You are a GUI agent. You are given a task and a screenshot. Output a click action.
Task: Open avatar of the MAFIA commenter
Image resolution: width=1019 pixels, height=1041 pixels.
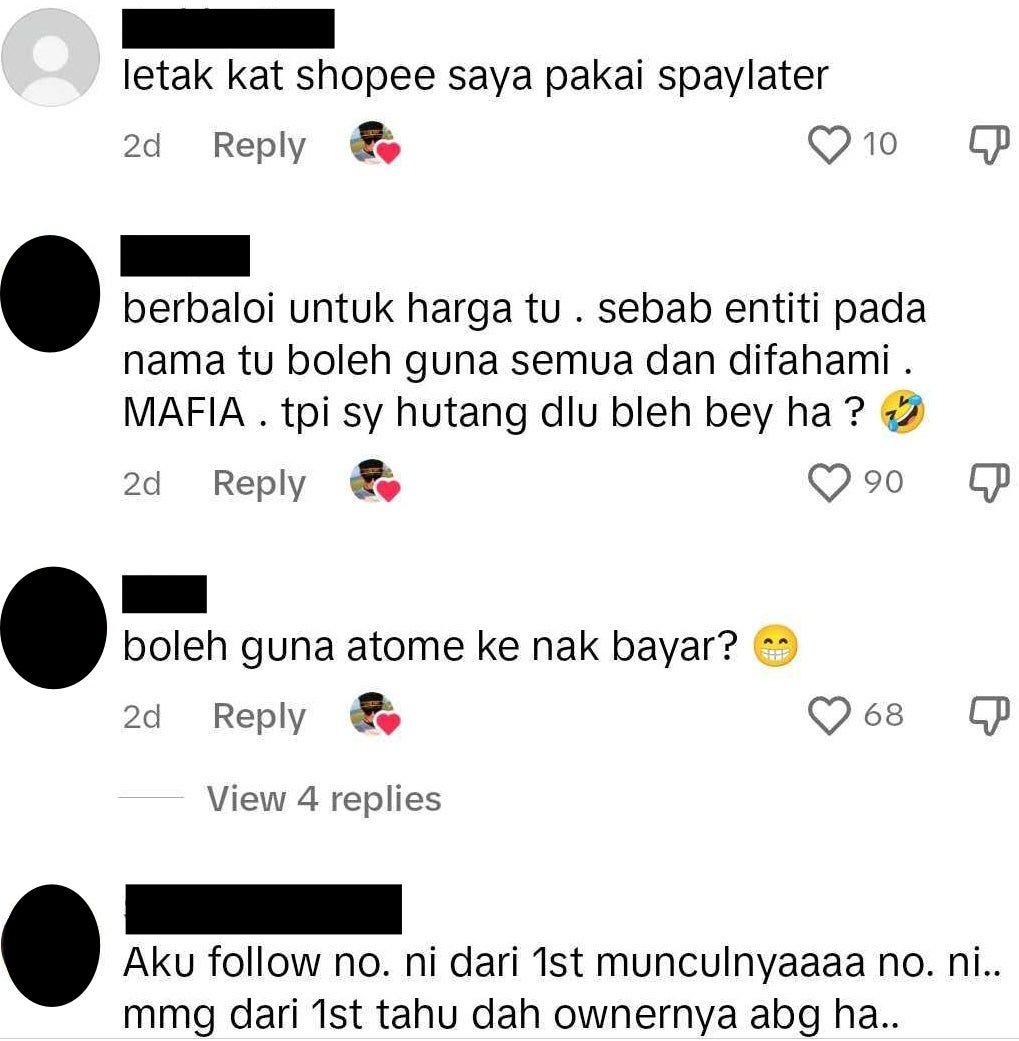point(50,293)
